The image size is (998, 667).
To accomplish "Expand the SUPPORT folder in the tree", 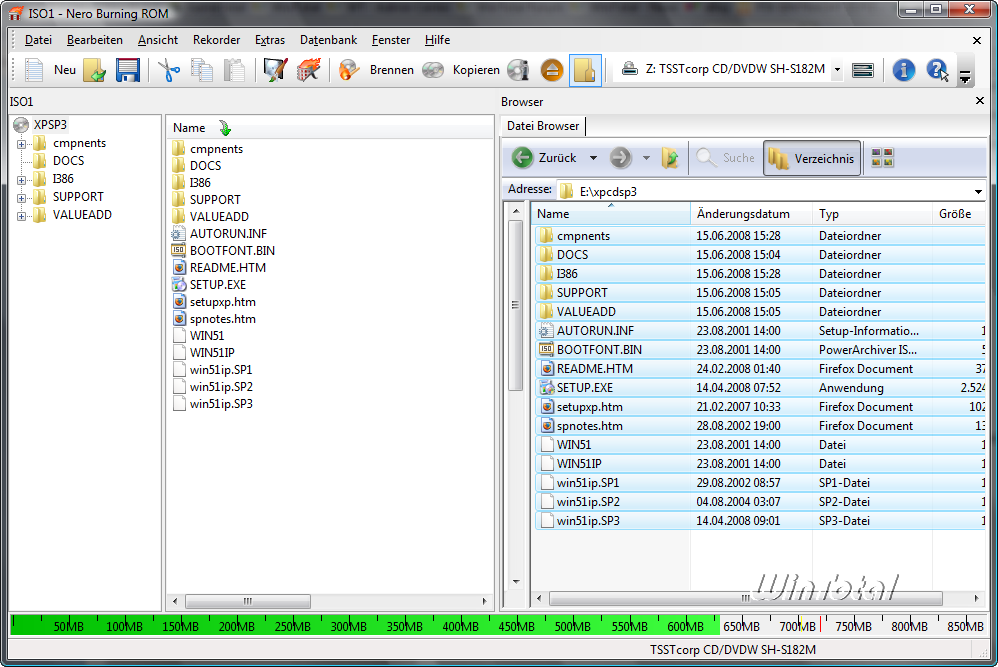I will pos(22,198).
